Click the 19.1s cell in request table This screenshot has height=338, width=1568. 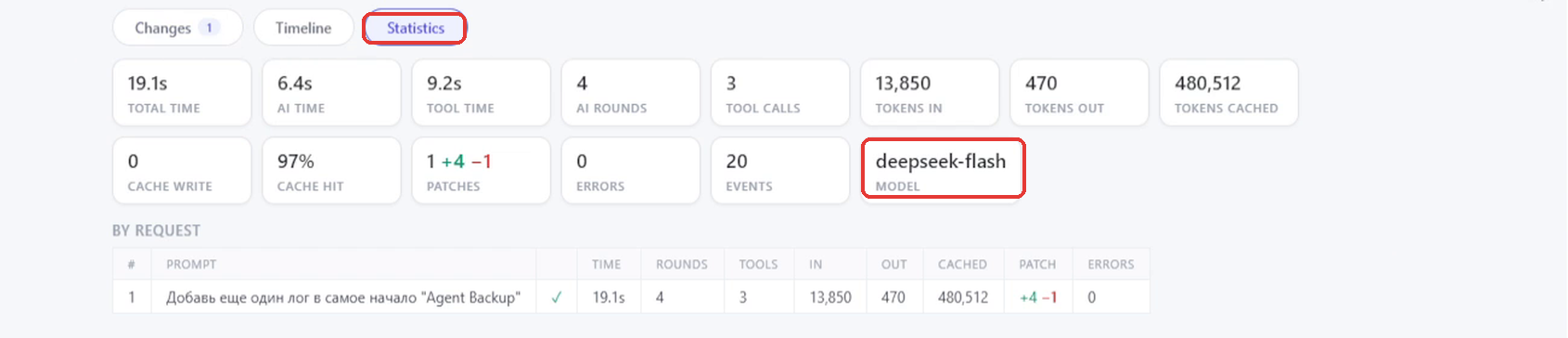(609, 298)
